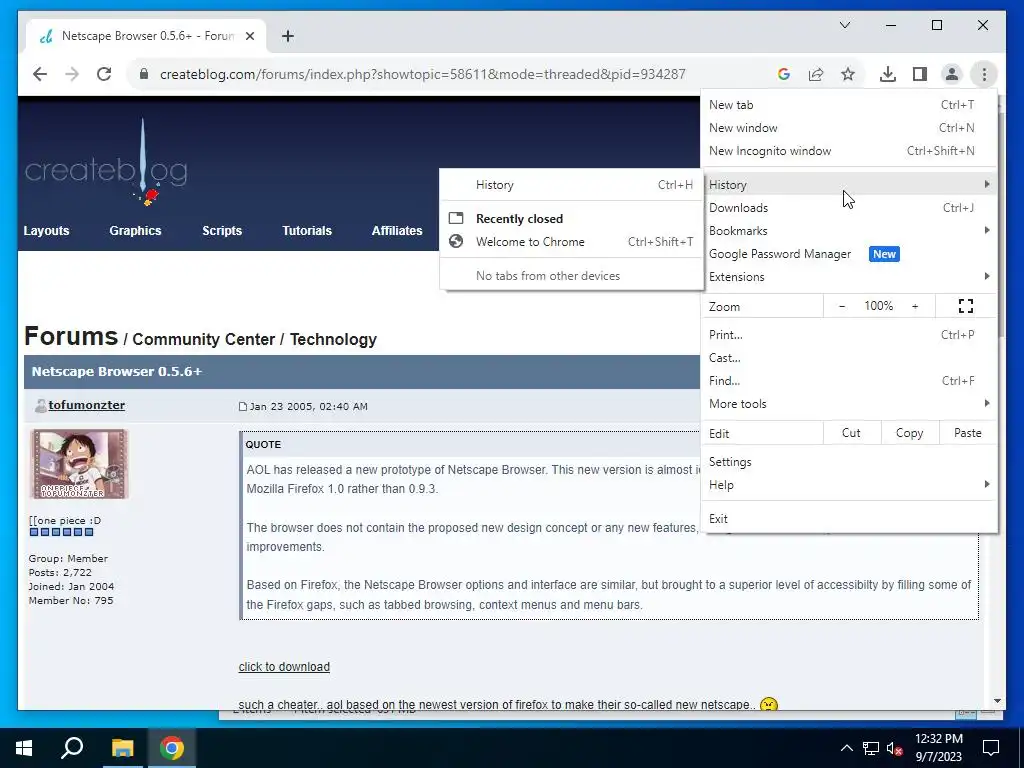Reload the current page
This screenshot has height=768, width=1024.
pyautogui.click(x=104, y=74)
